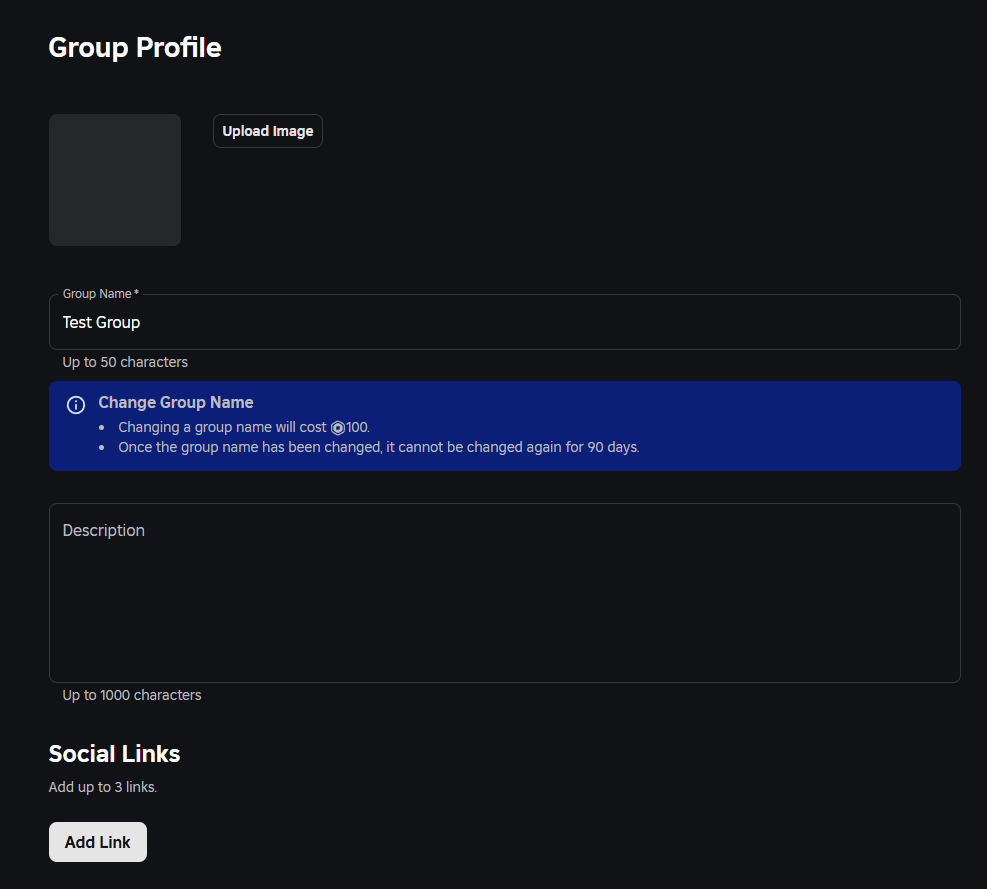Click the Group Profile heading
Screen dimensions: 987x889
(135, 47)
